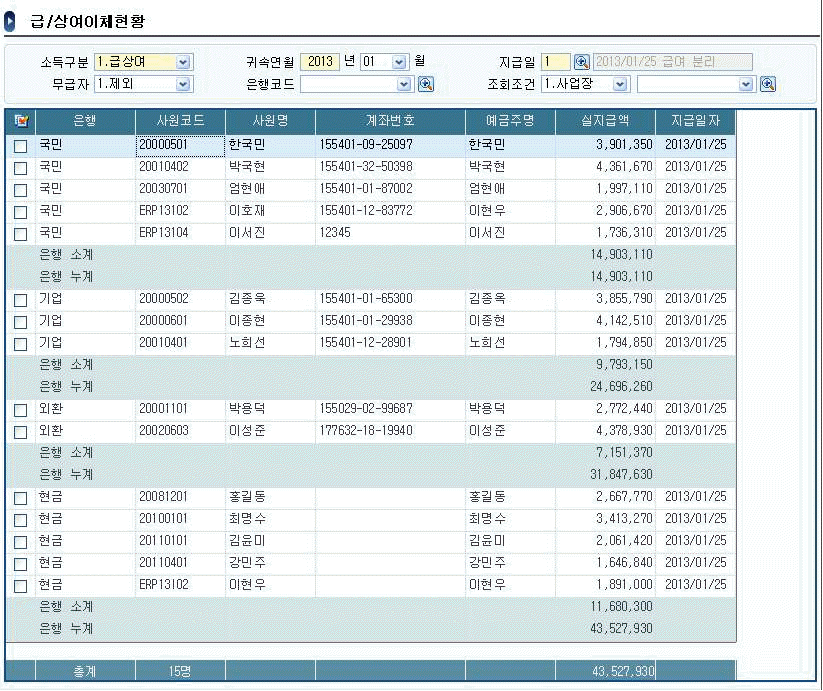
Task: Expand the 조회조건 dropdown showing 1.사업장
Action: coord(620,84)
